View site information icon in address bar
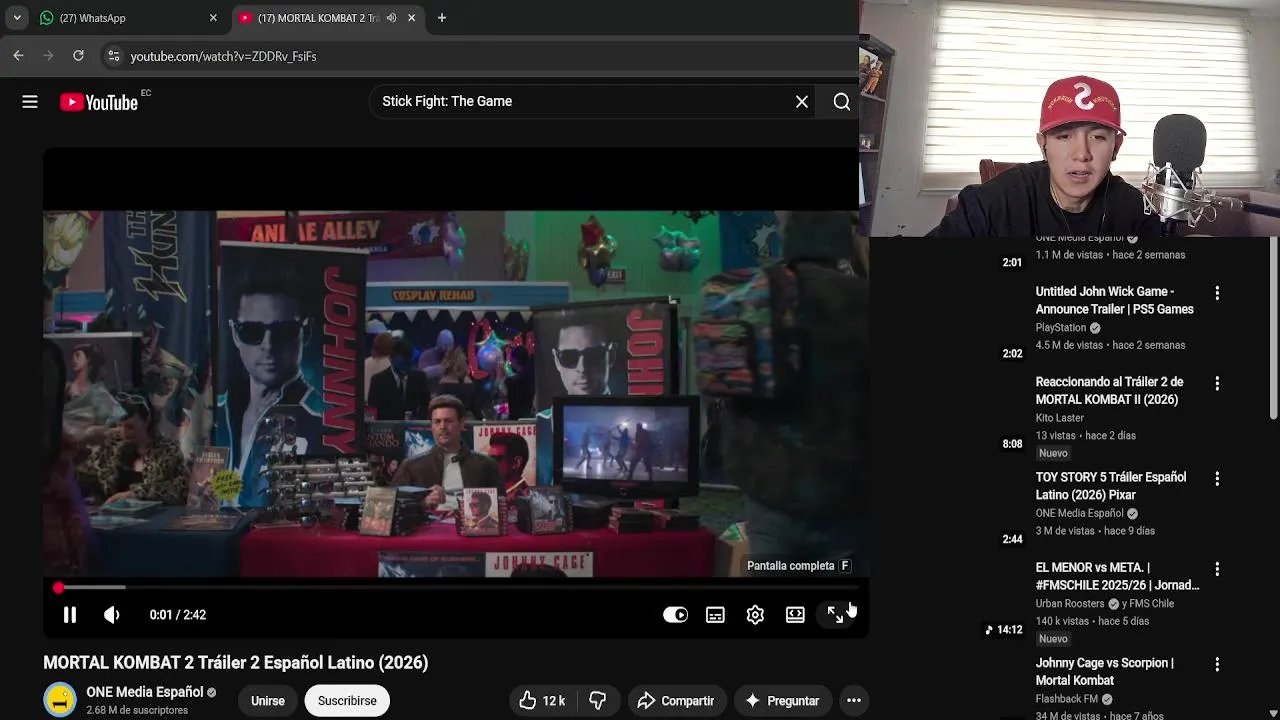The image size is (1280, 720). pyautogui.click(x=113, y=56)
